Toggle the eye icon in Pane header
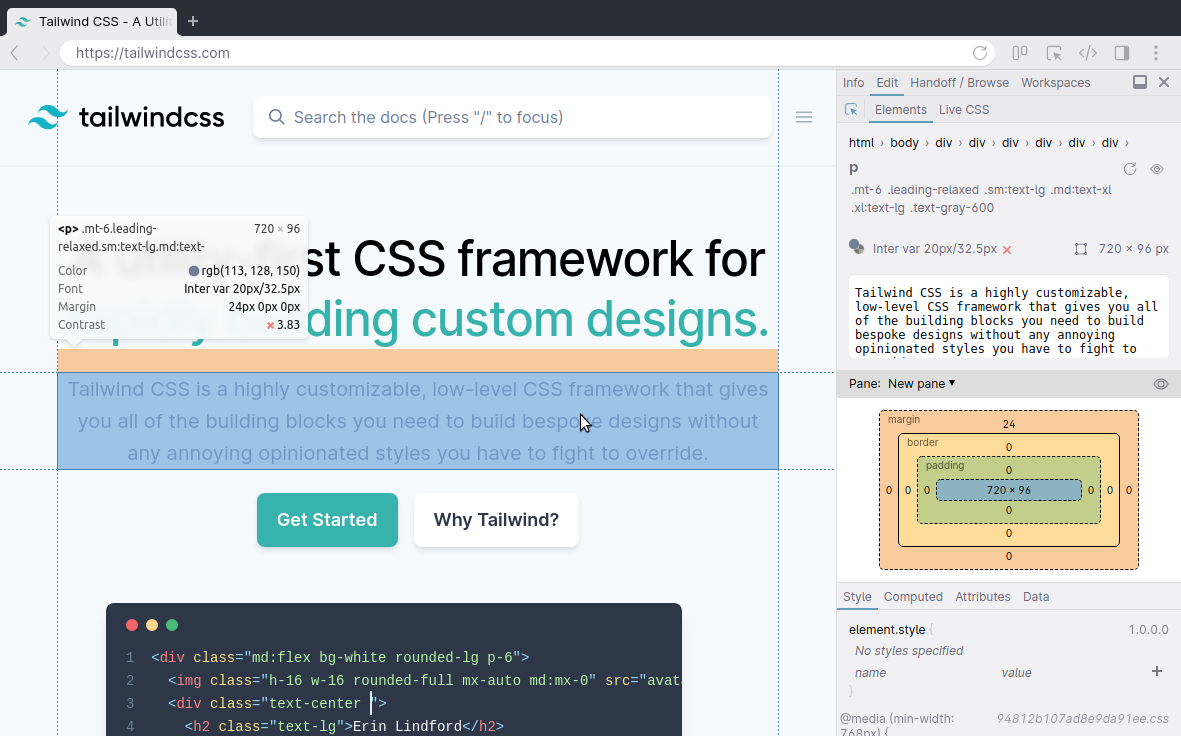This screenshot has width=1181, height=736. [x=1161, y=384]
